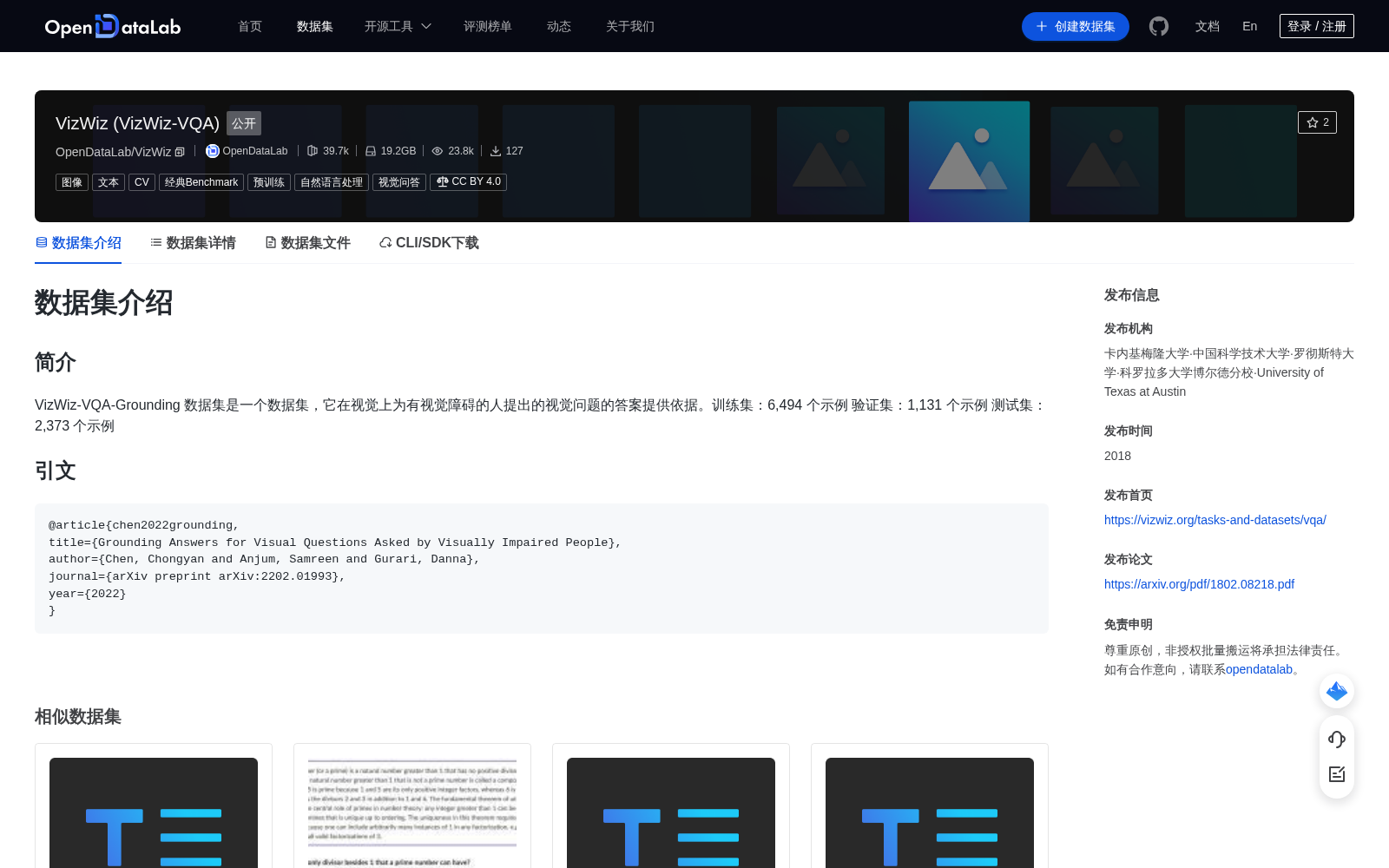1389x868 pixels.
Task: Click the CV tag
Action: pos(142,182)
